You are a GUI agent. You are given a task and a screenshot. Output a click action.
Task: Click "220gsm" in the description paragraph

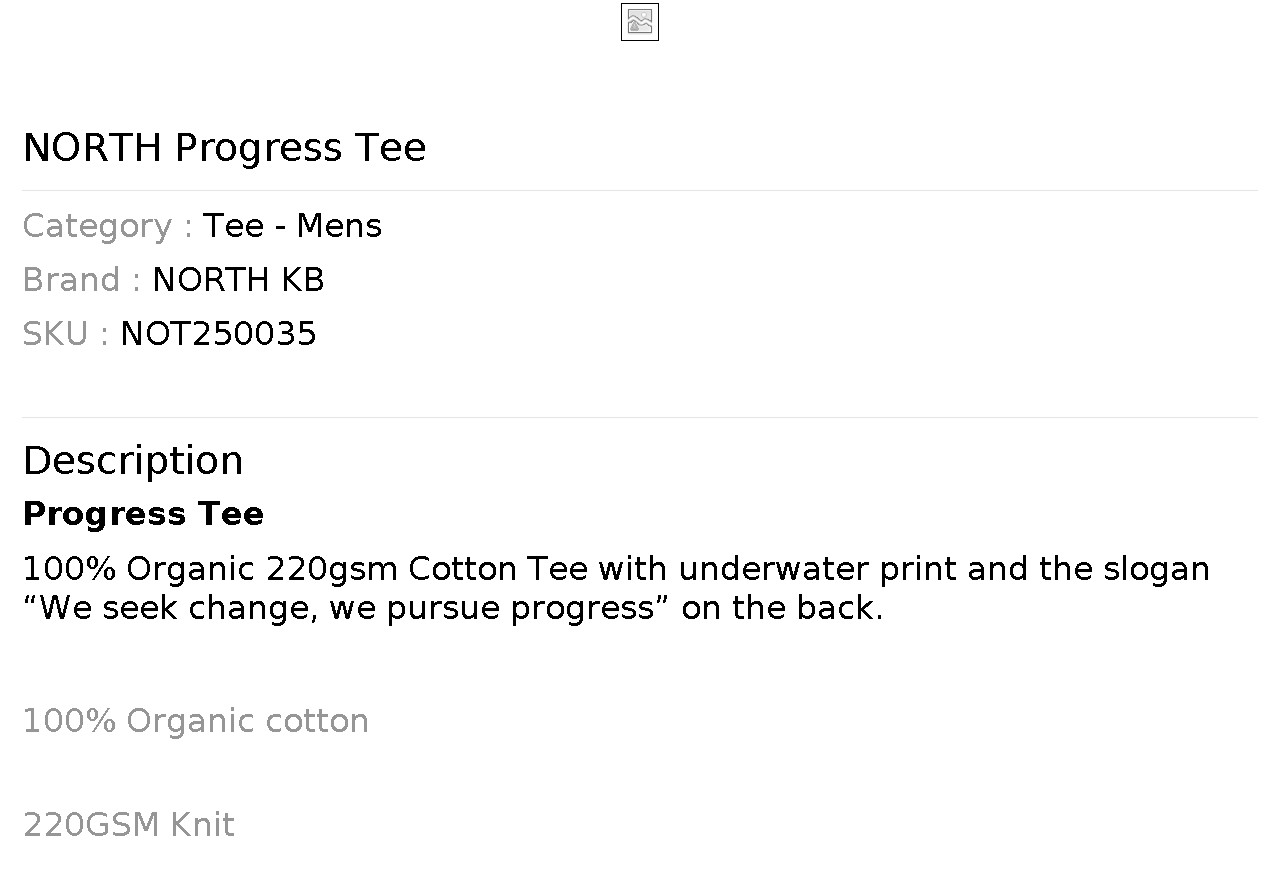pyautogui.click(x=332, y=569)
